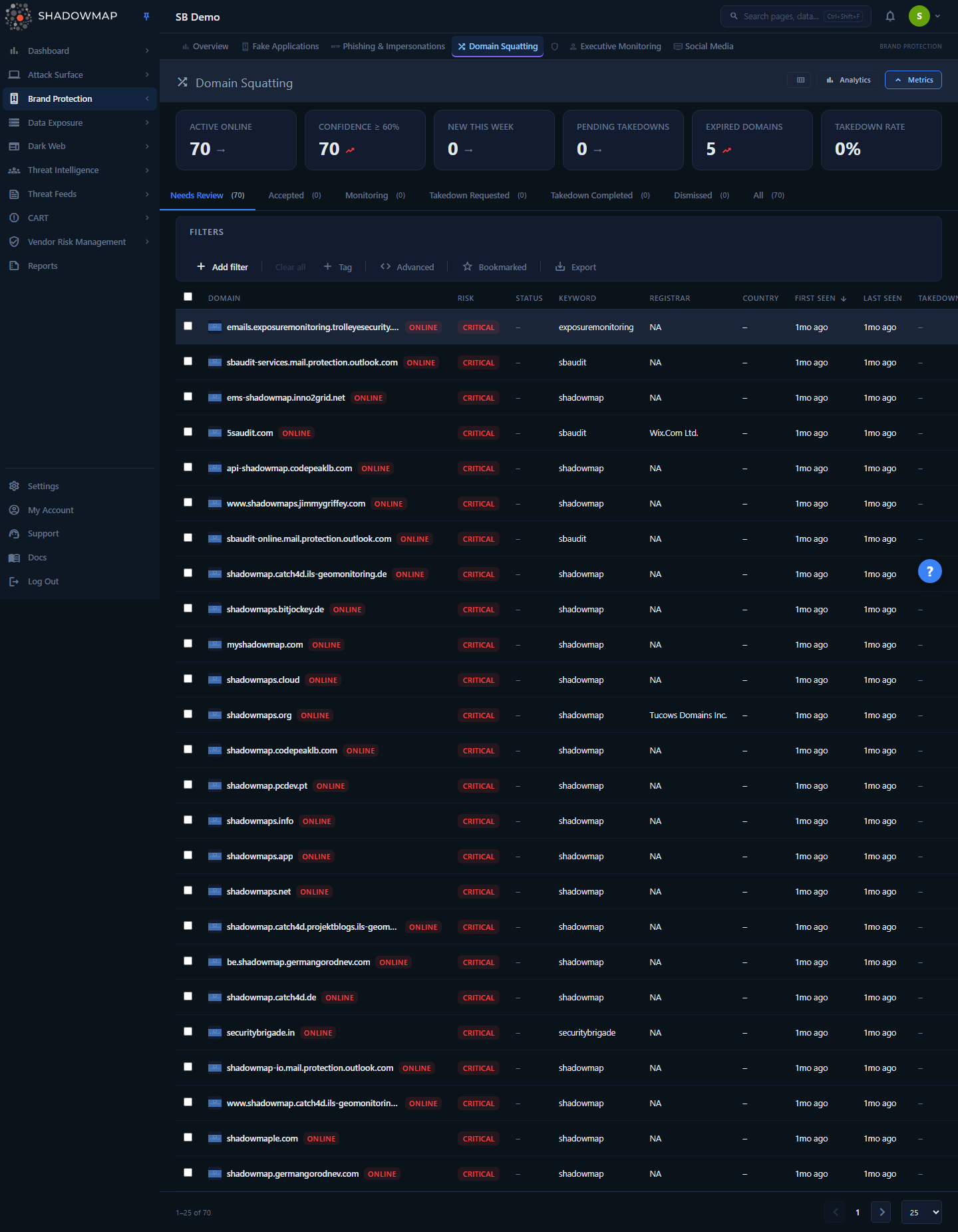958x1232 pixels.
Task: Click the ShadowMap logo
Action: (61, 16)
